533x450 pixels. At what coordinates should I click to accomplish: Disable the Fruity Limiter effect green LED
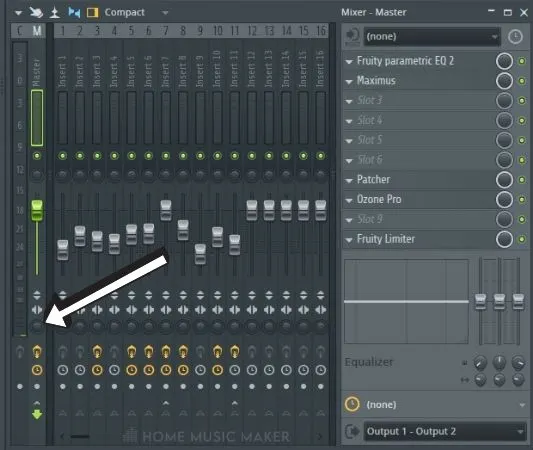tap(522, 239)
